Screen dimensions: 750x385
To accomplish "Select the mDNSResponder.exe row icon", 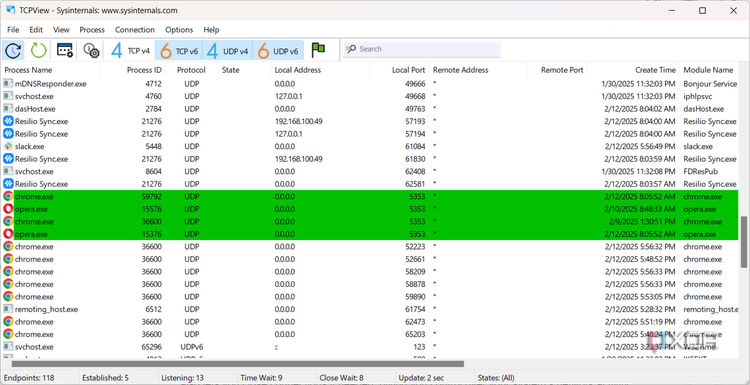I will [x=8, y=84].
